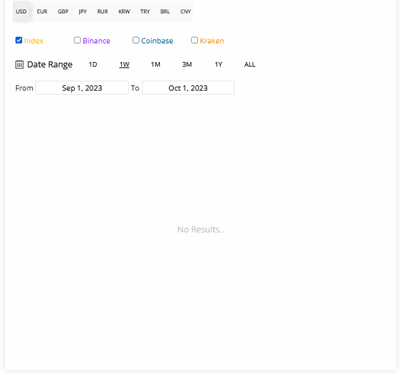Click the No Results message
The image size is (400, 375).
coord(201,229)
